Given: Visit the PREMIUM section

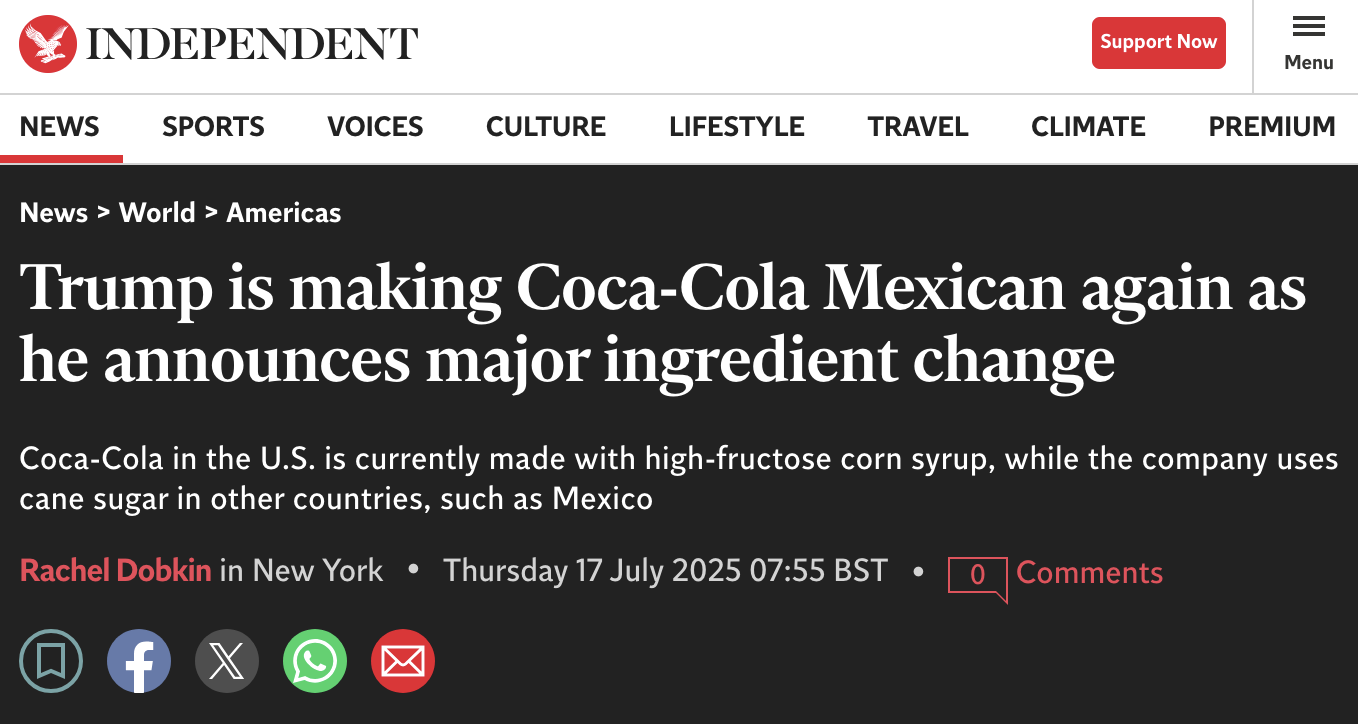Looking at the screenshot, I should click(x=1272, y=127).
